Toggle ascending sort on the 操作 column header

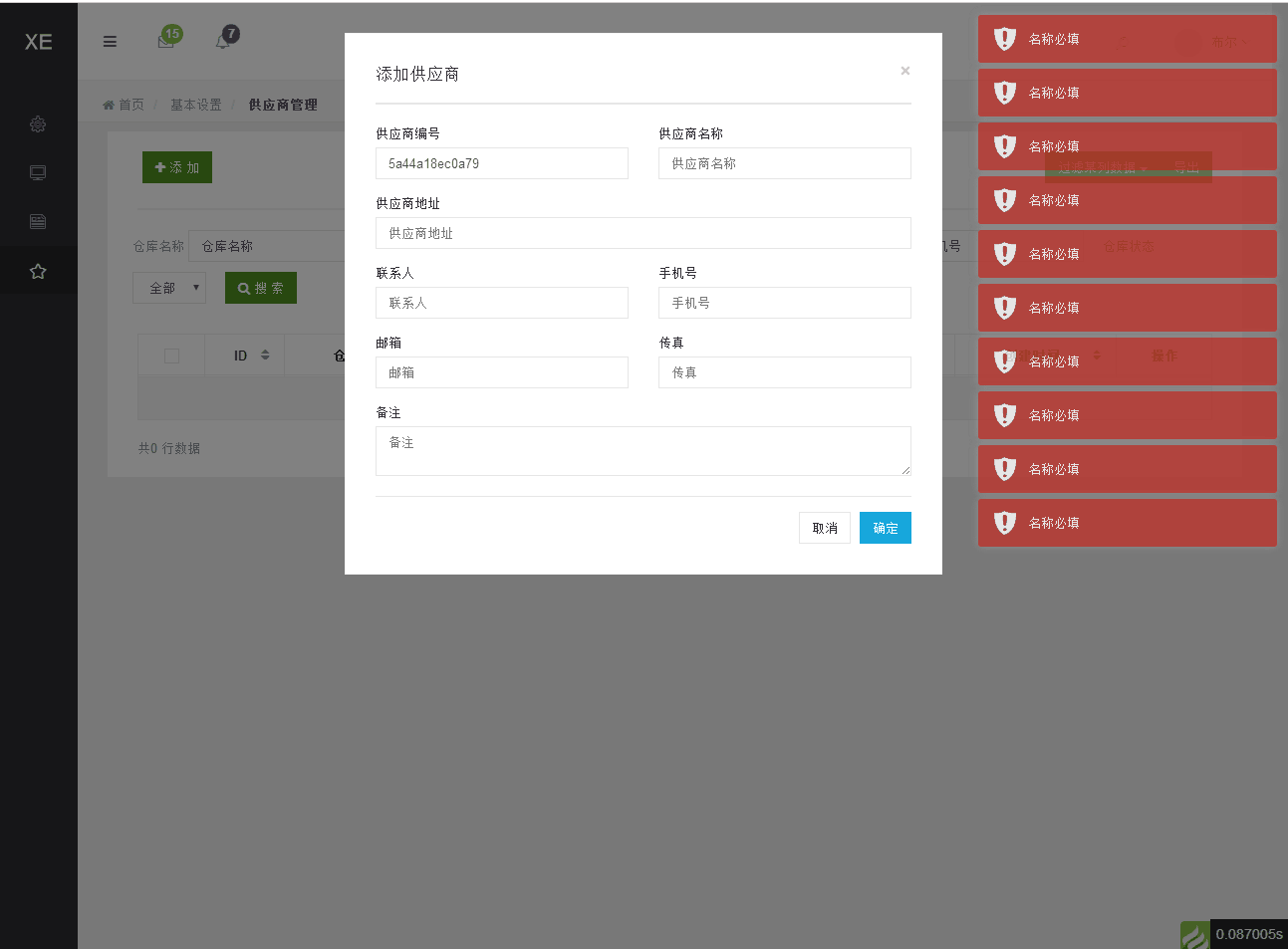coord(1164,355)
